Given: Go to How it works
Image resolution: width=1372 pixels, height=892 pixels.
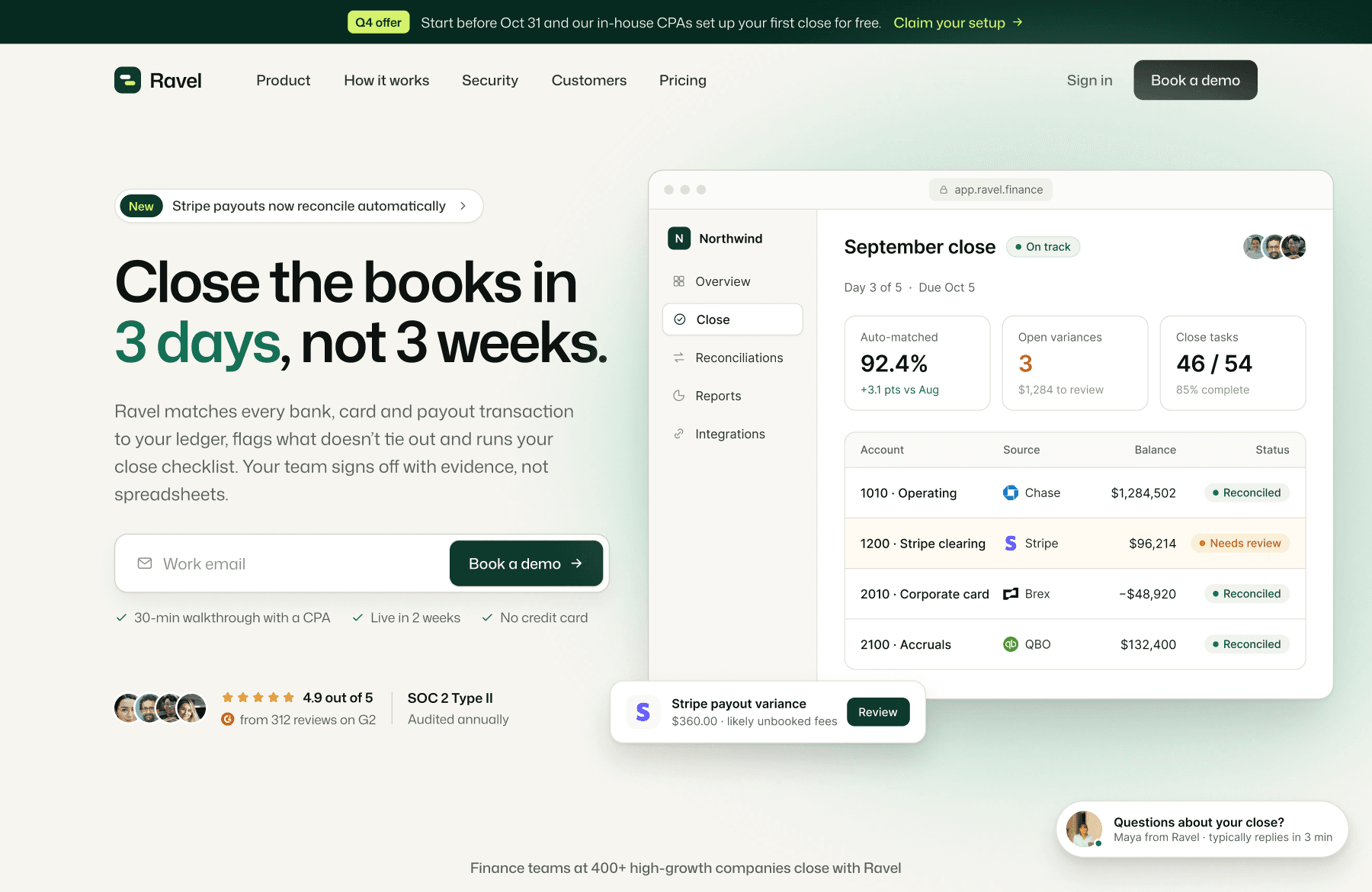Looking at the screenshot, I should (x=386, y=80).
